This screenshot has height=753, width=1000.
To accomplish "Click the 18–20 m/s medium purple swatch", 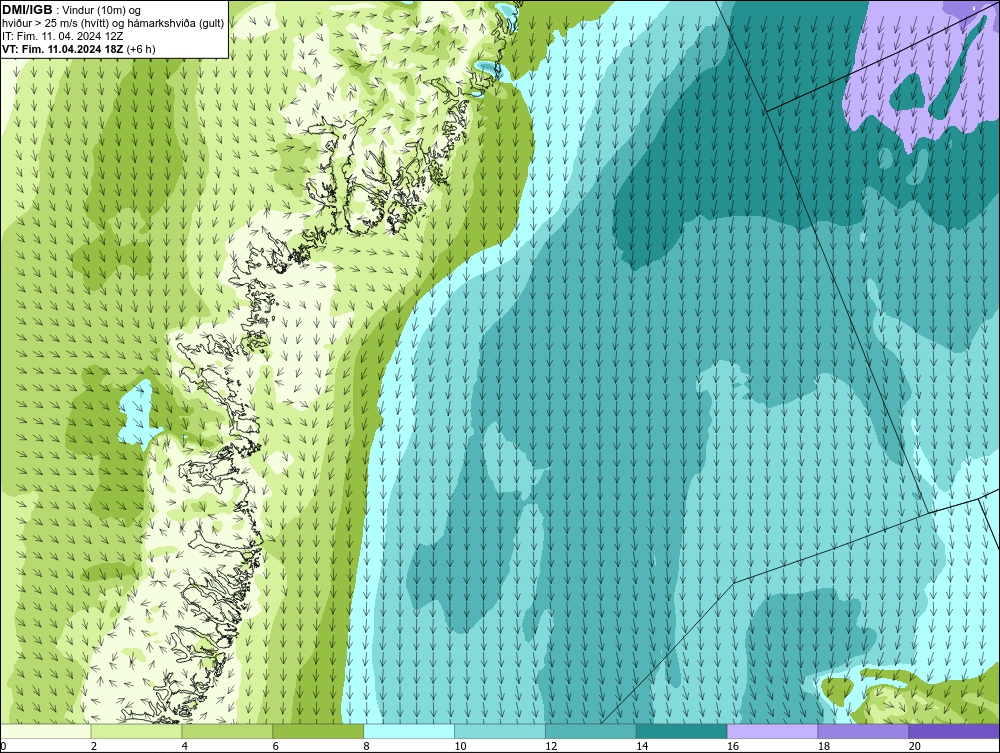I will pyautogui.click(x=864, y=731).
